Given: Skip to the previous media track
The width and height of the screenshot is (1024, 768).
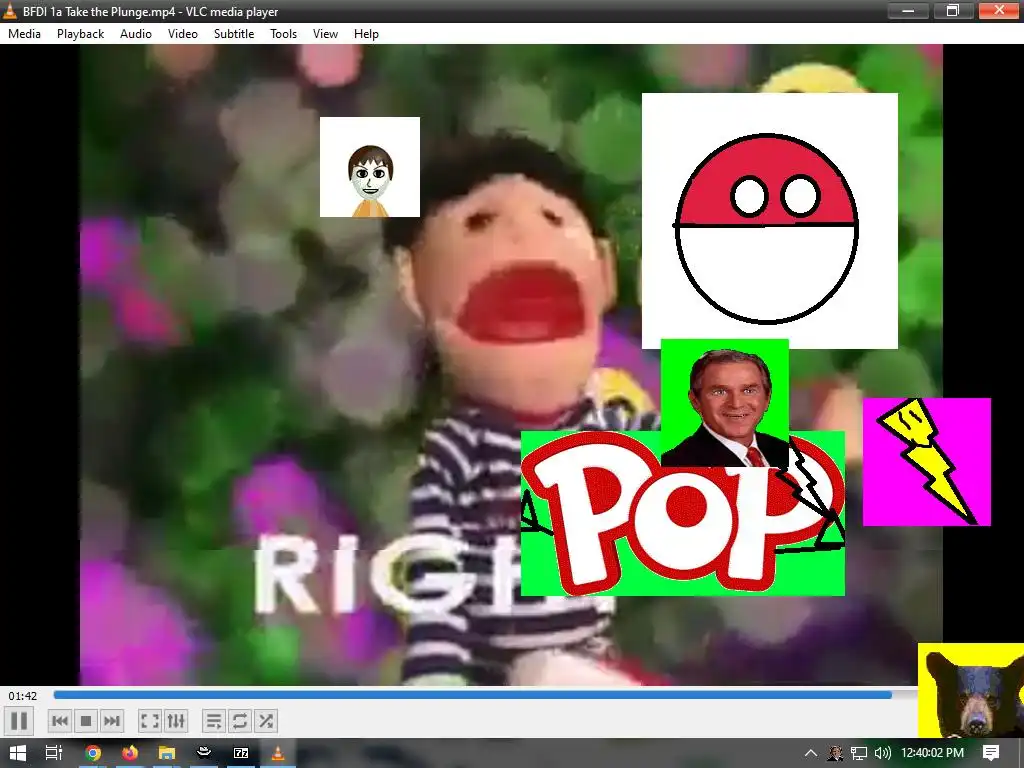Looking at the screenshot, I should pos(59,721).
